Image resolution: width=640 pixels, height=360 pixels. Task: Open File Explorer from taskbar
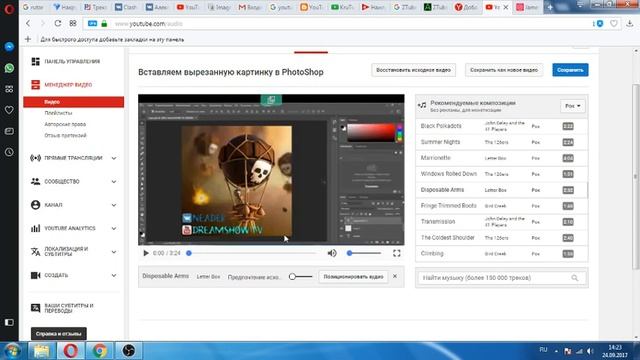[41, 351]
